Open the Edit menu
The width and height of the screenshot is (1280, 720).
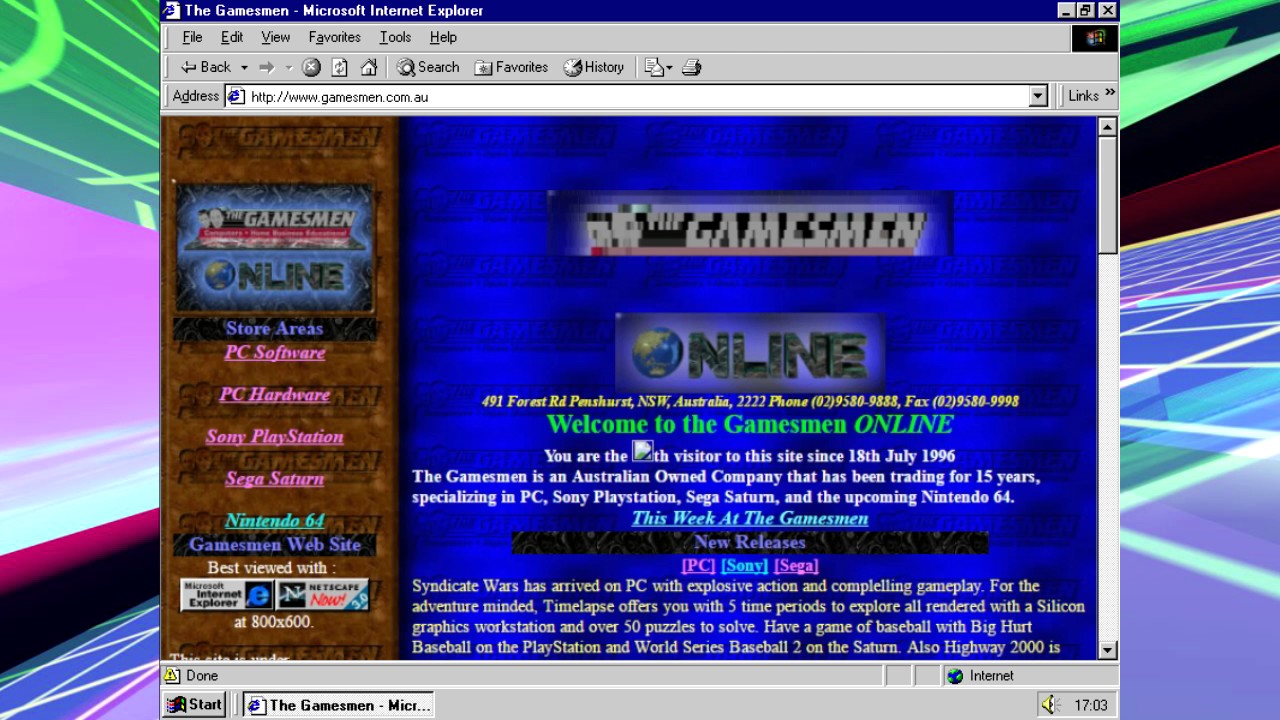[x=232, y=37]
